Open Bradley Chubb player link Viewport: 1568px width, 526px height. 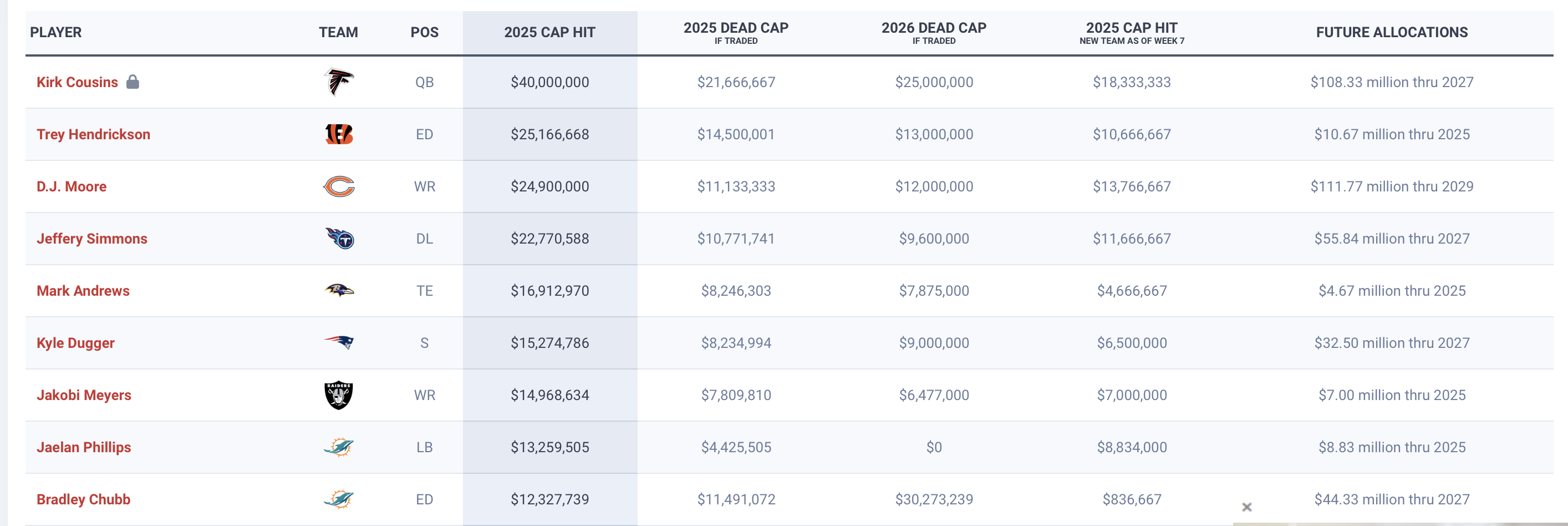[x=83, y=499]
